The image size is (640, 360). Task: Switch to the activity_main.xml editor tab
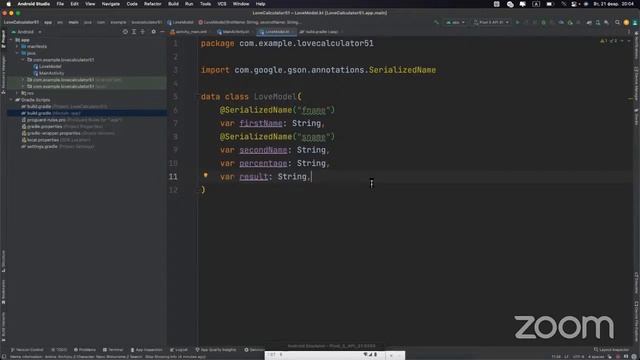click(x=189, y=31)
